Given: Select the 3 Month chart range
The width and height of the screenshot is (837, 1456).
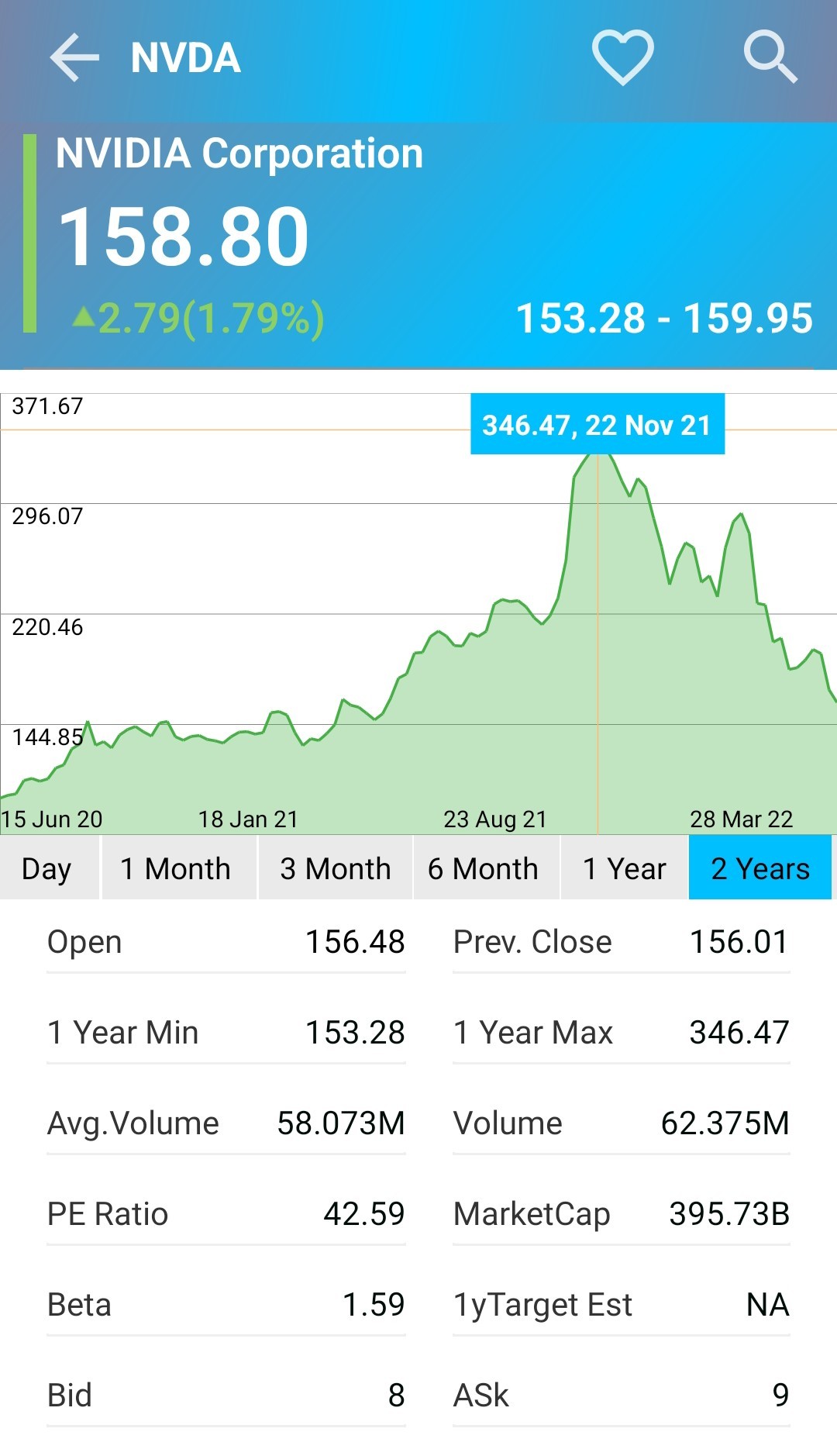Looking at the screenshot, I should point(336,868).
